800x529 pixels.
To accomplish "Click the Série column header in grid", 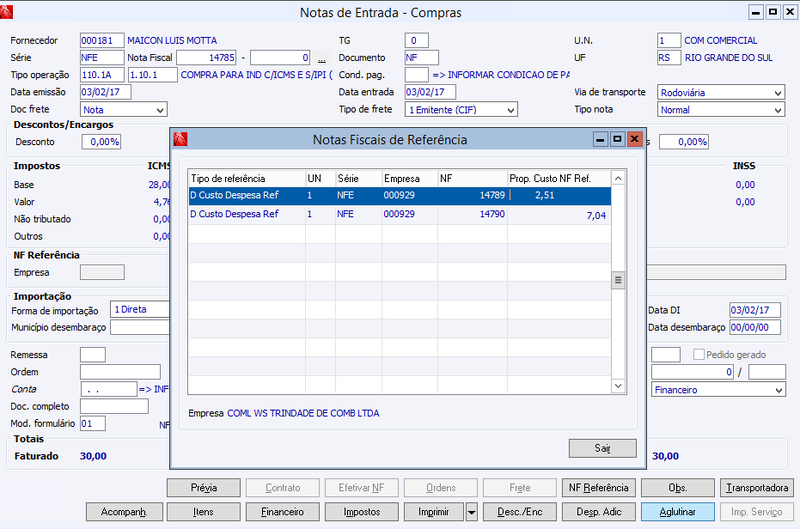I will [358, 179].
